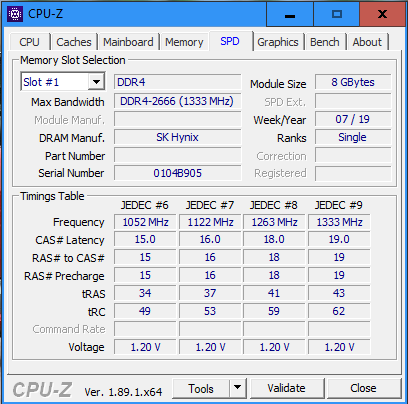Go to the Graphics tab

pyautogui.click(x=278, y=42)
